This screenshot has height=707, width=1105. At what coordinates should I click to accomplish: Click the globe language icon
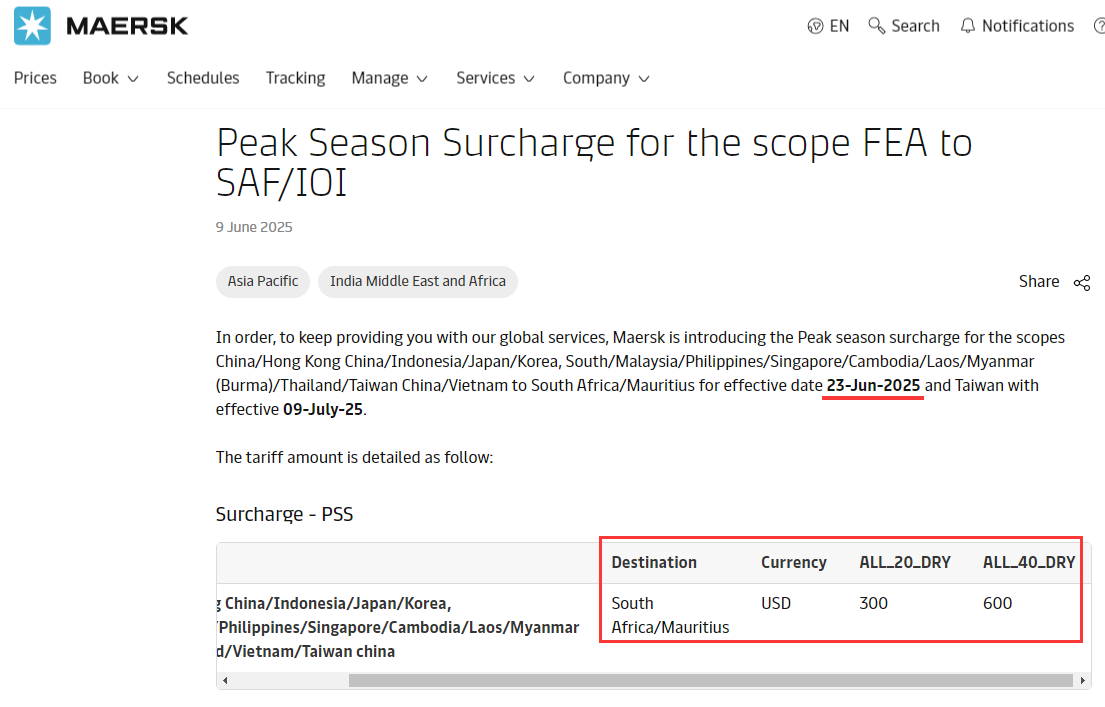coord(816,26)
